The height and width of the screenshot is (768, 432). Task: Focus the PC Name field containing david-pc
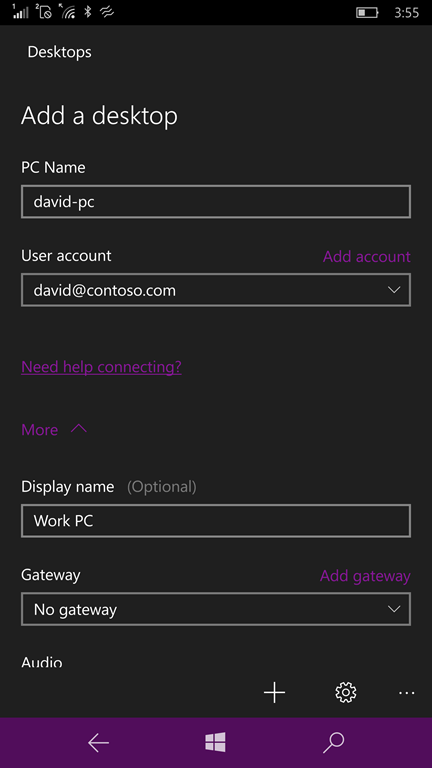pyautogui.click(x=216, y=201)
